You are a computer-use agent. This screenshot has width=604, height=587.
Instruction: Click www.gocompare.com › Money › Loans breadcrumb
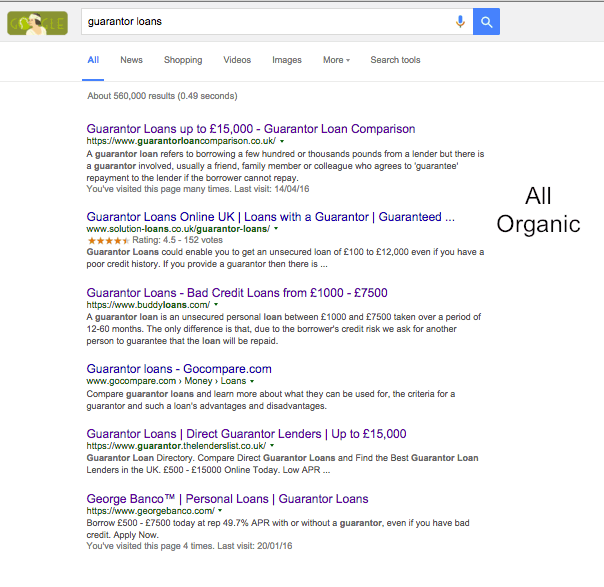click(x=166, y=381)
